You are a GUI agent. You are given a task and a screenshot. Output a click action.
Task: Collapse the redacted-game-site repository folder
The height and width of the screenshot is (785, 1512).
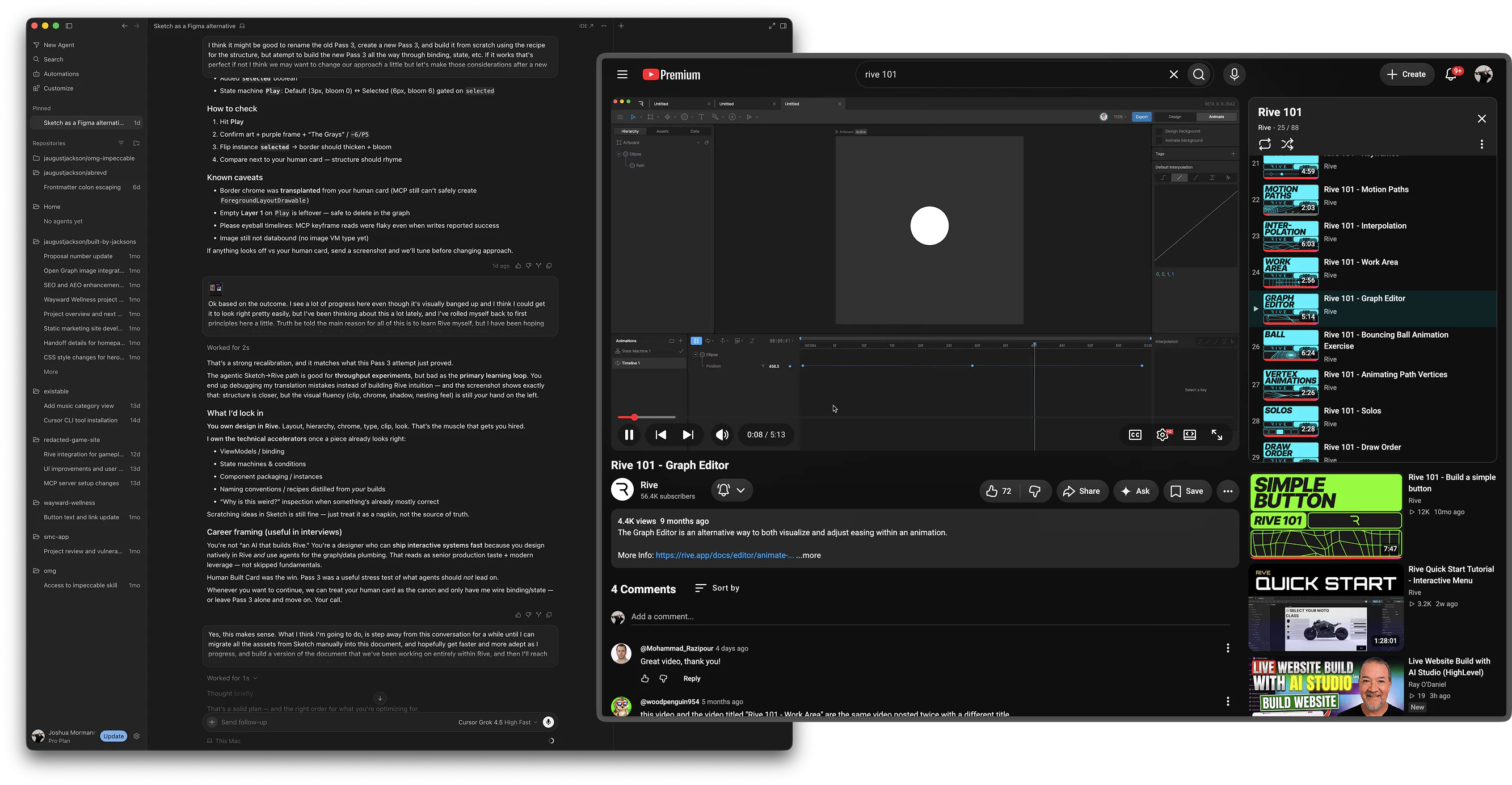(x=86, y=440)
